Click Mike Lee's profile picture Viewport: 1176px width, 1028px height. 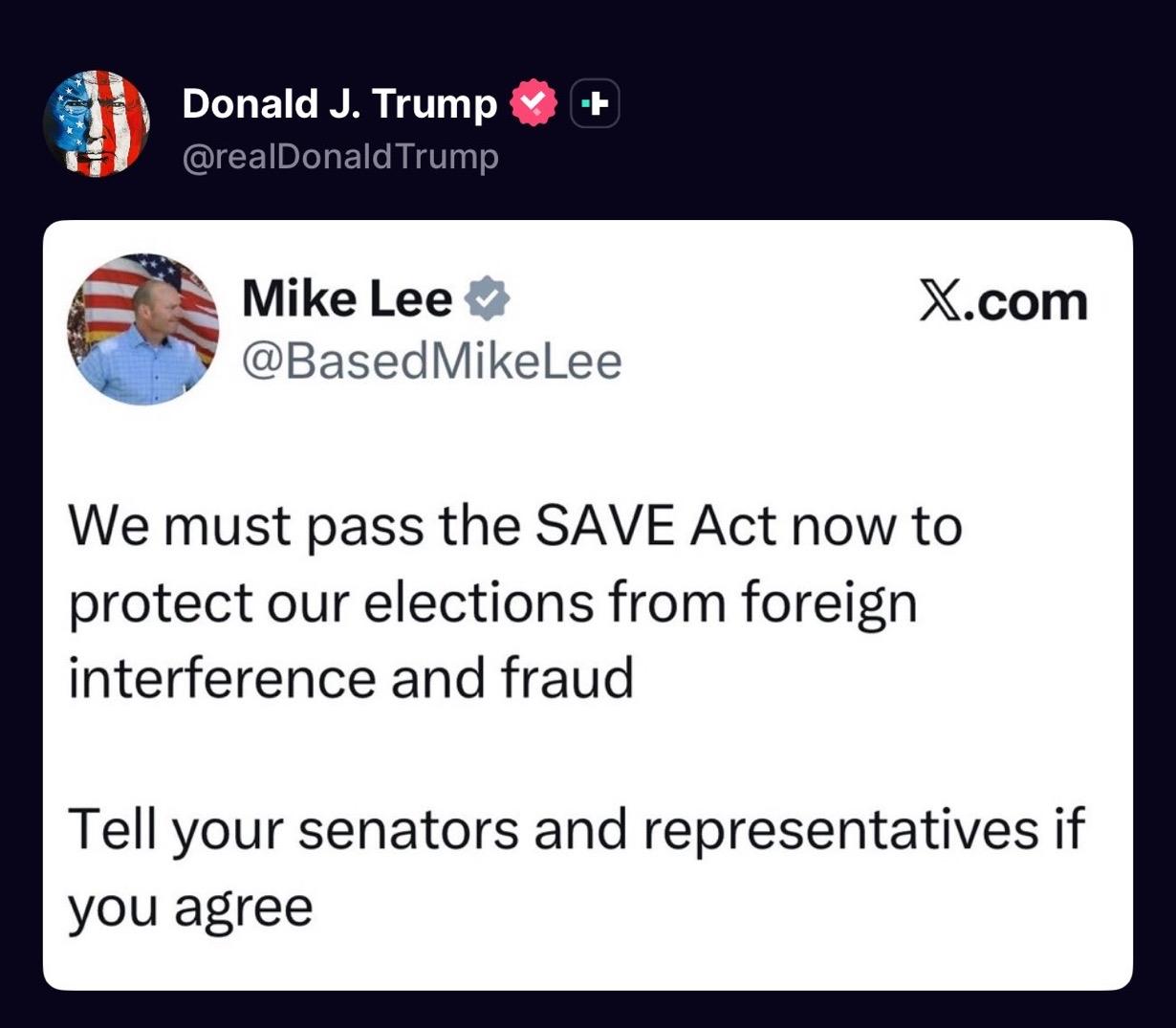coord(145,330)
